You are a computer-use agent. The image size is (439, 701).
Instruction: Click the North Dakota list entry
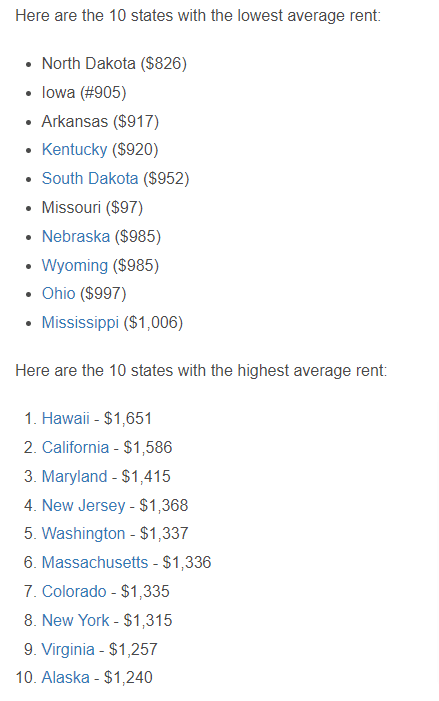(114, 63)
